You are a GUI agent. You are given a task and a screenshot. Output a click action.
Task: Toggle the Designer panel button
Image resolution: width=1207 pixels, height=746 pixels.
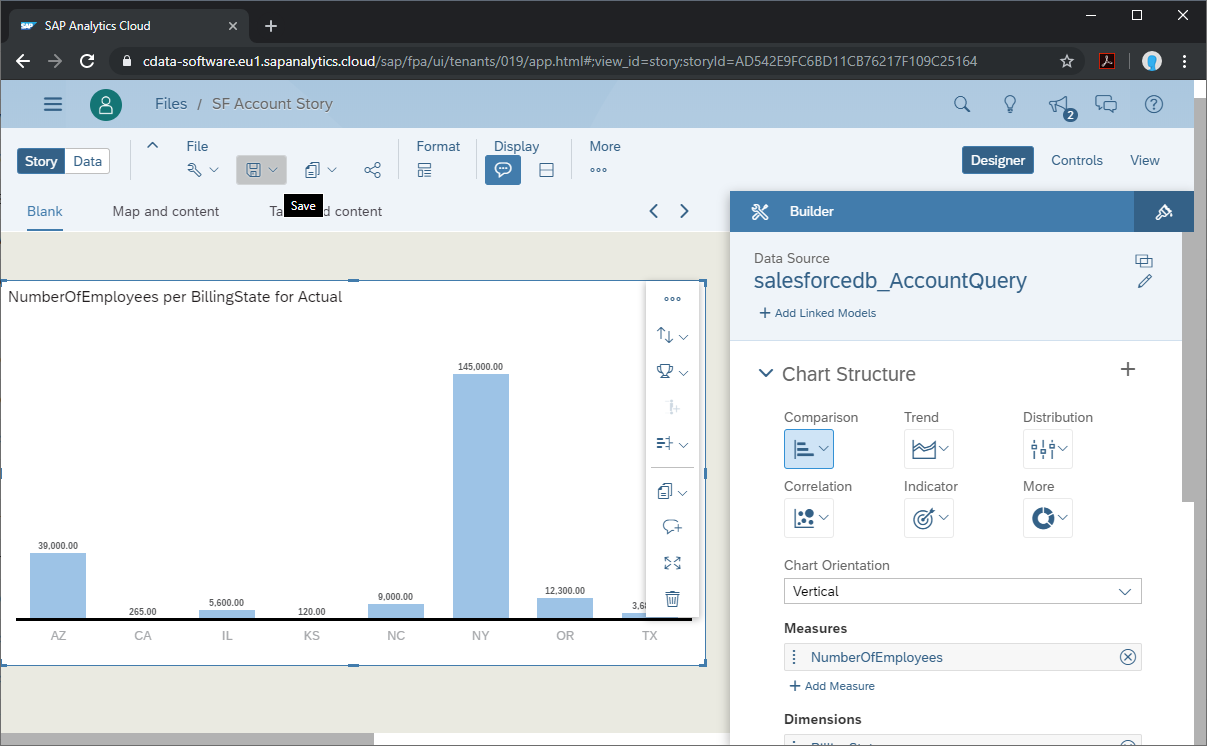point(997,160)
